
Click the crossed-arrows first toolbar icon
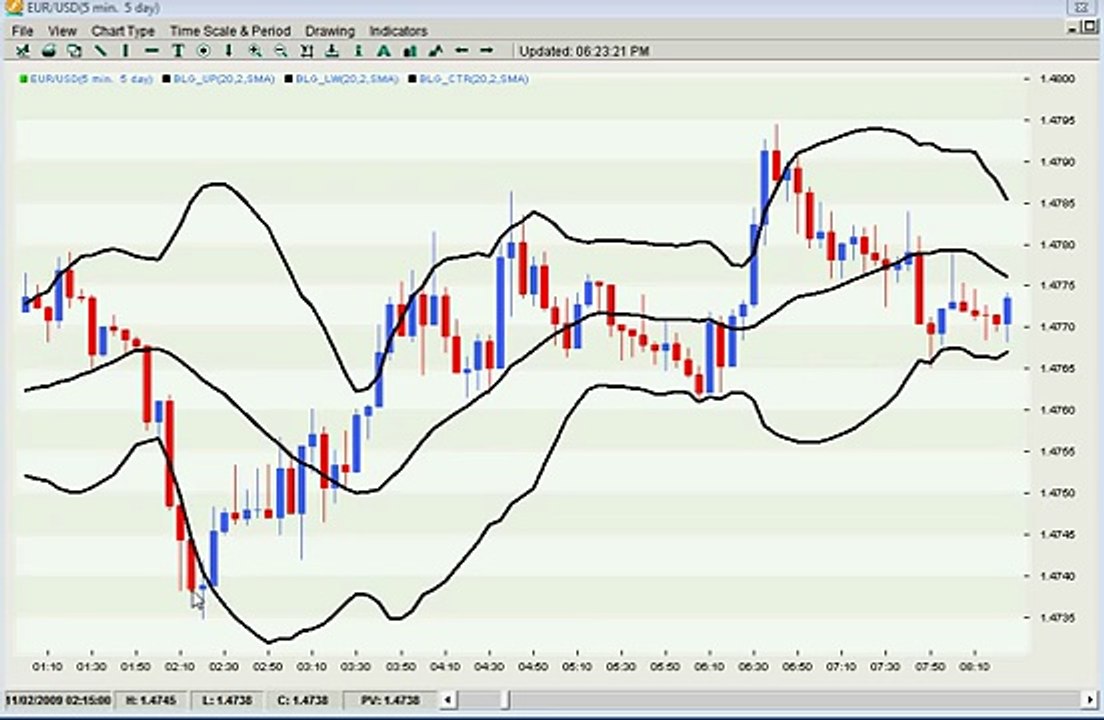(23, 51)
